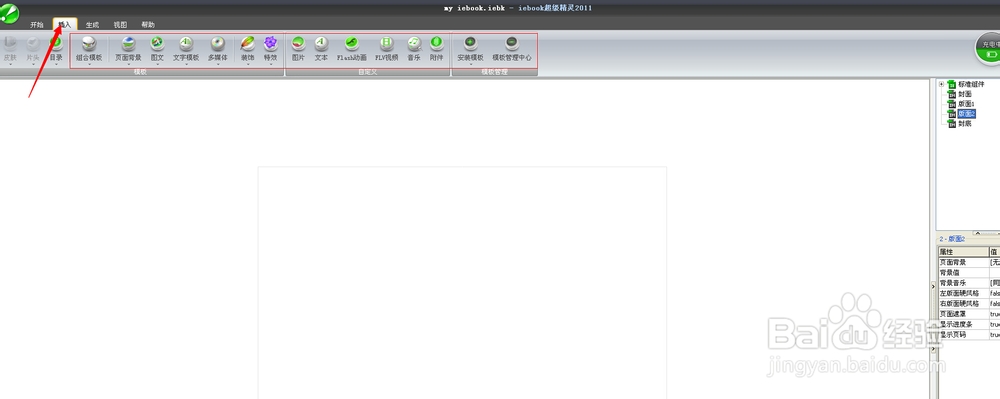1000x399 pixels.
Task: Click the 页面遮罩 property row
Action: (x=969, y=314)
